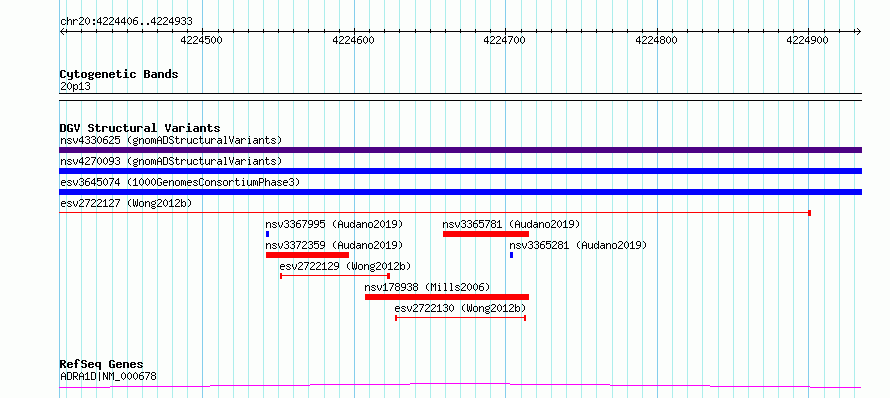Select the dark purple nsv4330625 variant bar
This screenshot has width=890, height=398.
click(x=460, y=150)
